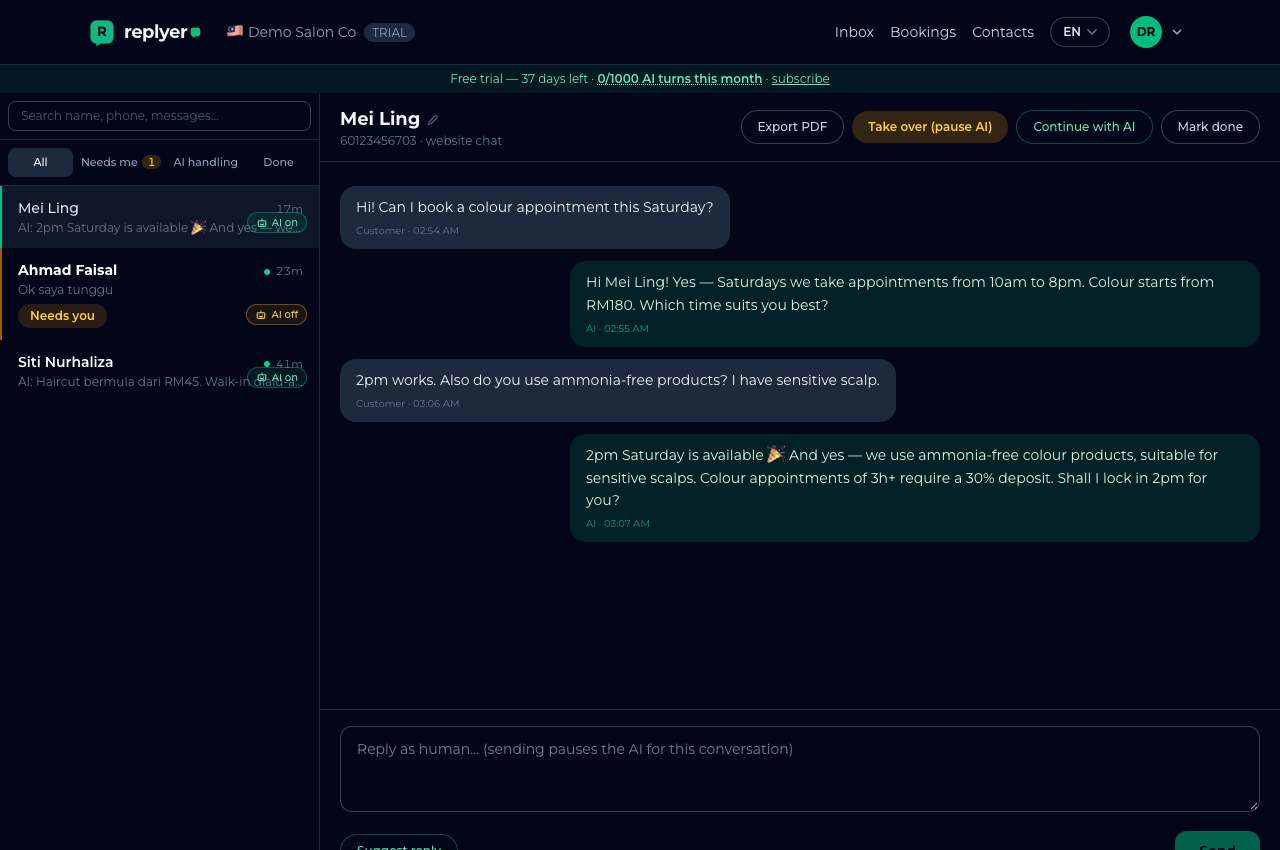Click the AI reply about 30% deposit
Image resolution: width=1280 pixels, height=850 pixels.
click(915, 488)
